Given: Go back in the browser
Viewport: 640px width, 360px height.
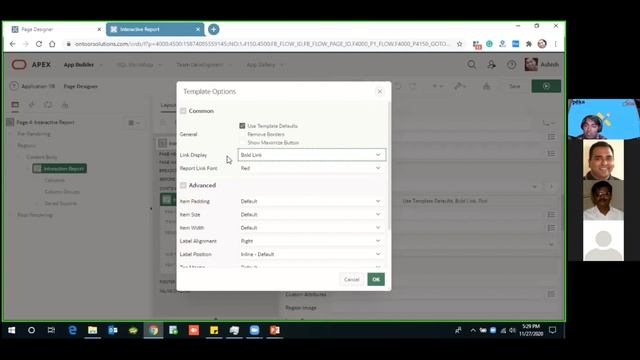Looking at the screenshot, I should pos(13,44).
